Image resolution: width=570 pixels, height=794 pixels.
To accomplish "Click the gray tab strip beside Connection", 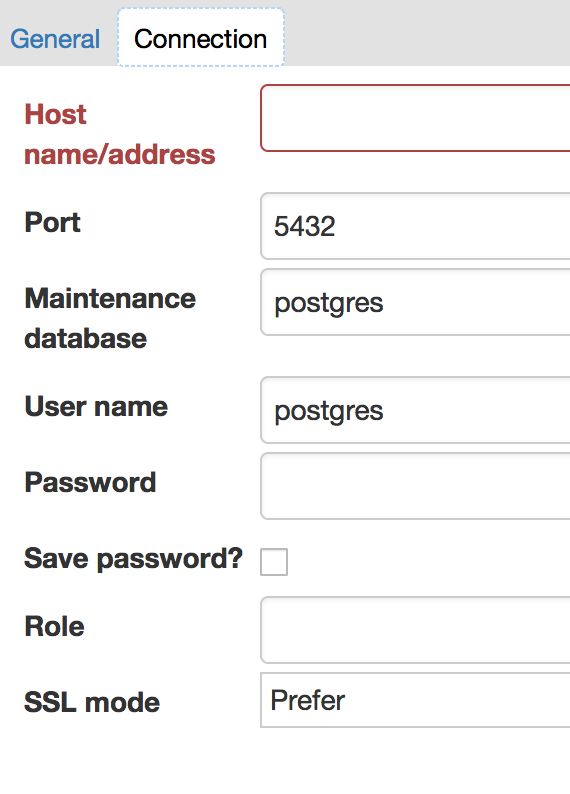I will (x=427, y=33).
